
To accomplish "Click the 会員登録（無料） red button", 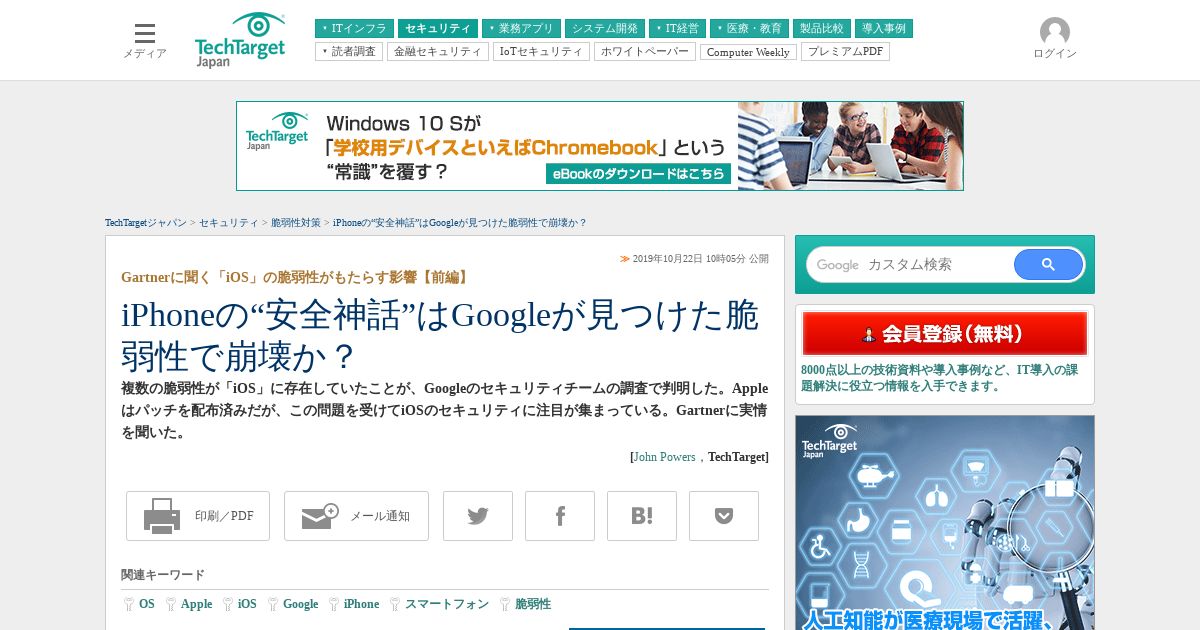I will [944, 334].
